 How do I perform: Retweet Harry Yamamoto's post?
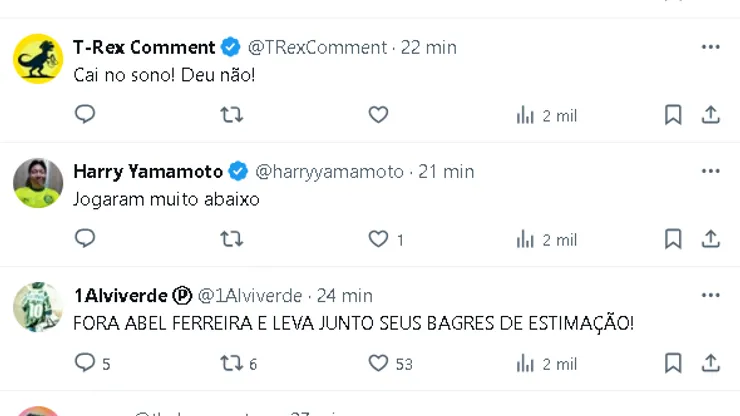[231, 239]
